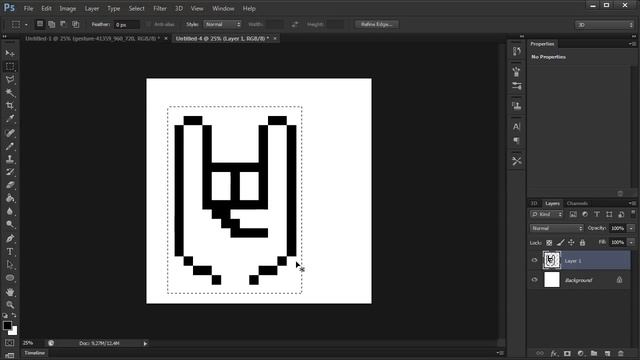The image size is (640, 360).
Task: Toggle Quick Mask mode
Action: [x=10, y=343]
